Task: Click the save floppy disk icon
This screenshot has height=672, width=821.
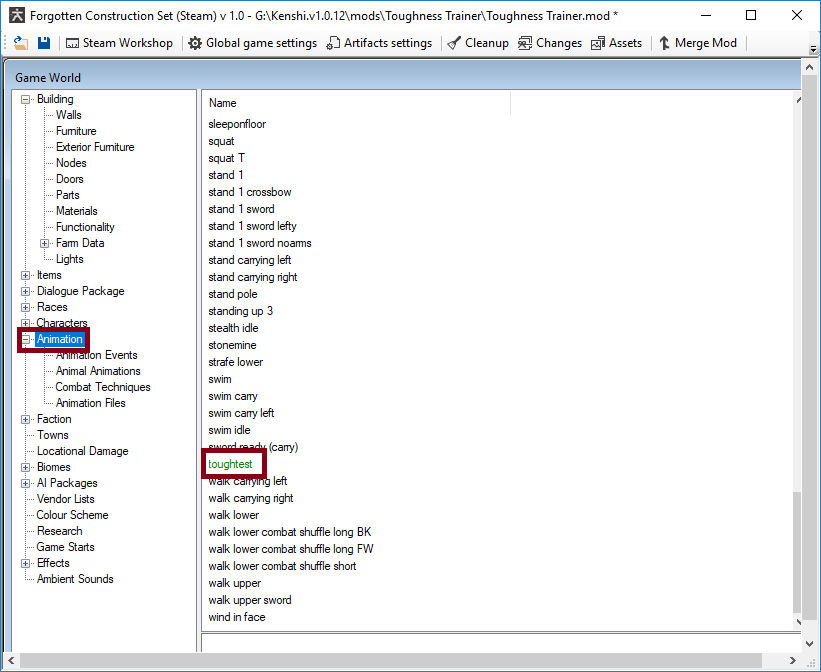Action: coord(44,43)
